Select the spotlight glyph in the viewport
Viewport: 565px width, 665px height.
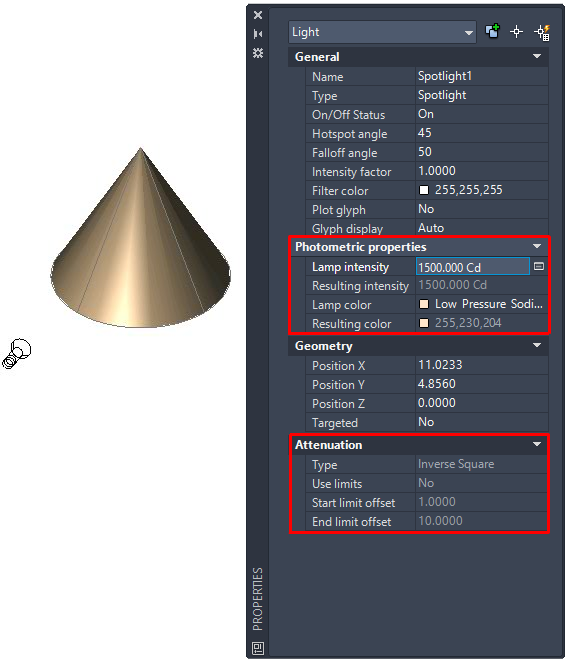(17, 353)
